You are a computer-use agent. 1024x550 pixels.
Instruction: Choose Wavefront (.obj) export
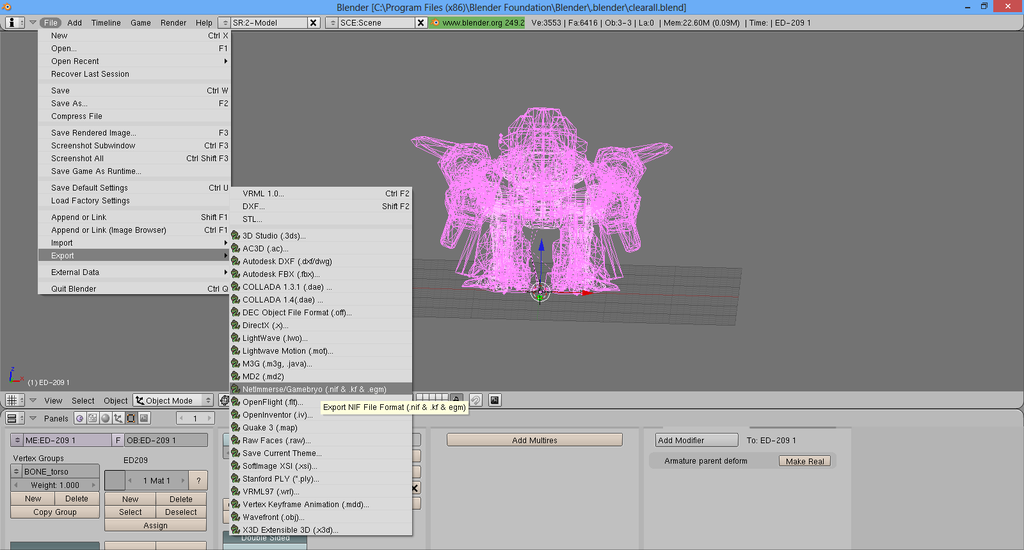(321, 517)
